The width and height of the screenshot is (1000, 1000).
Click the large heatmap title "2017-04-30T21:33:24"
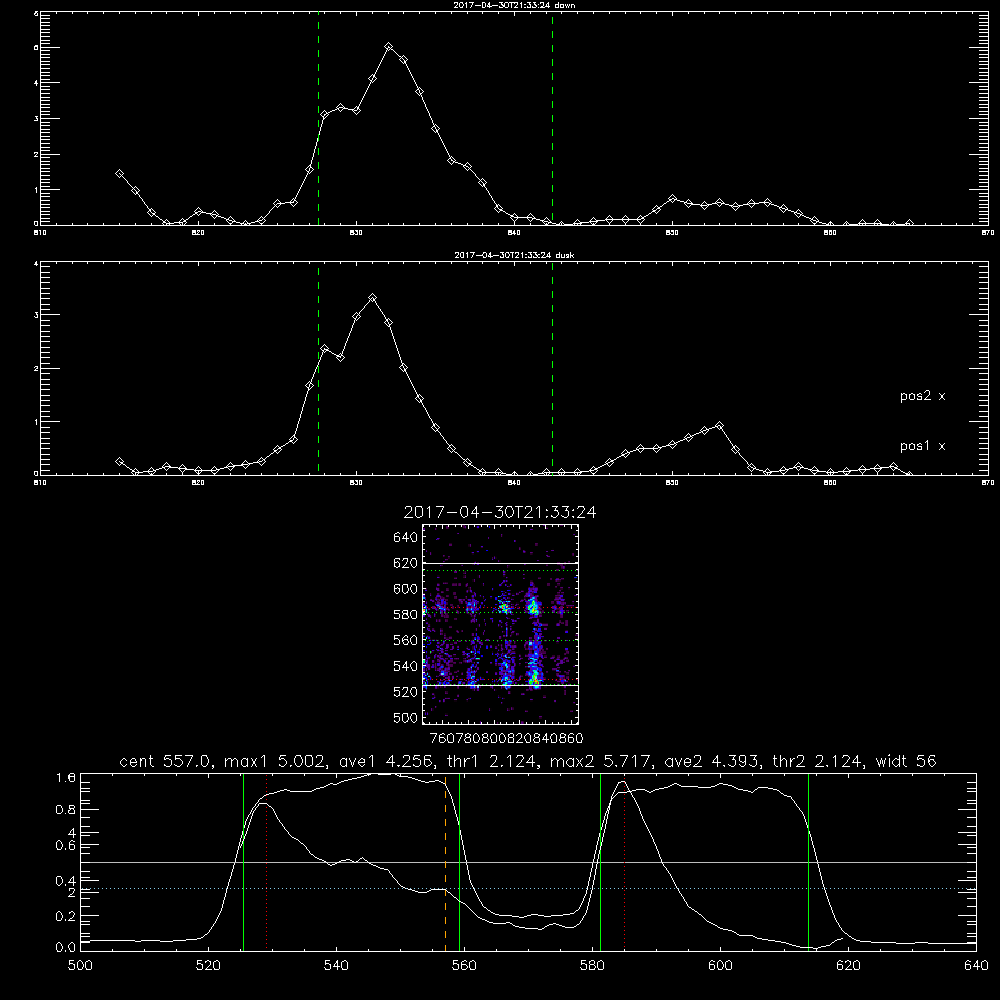click(x=500, y=512)
